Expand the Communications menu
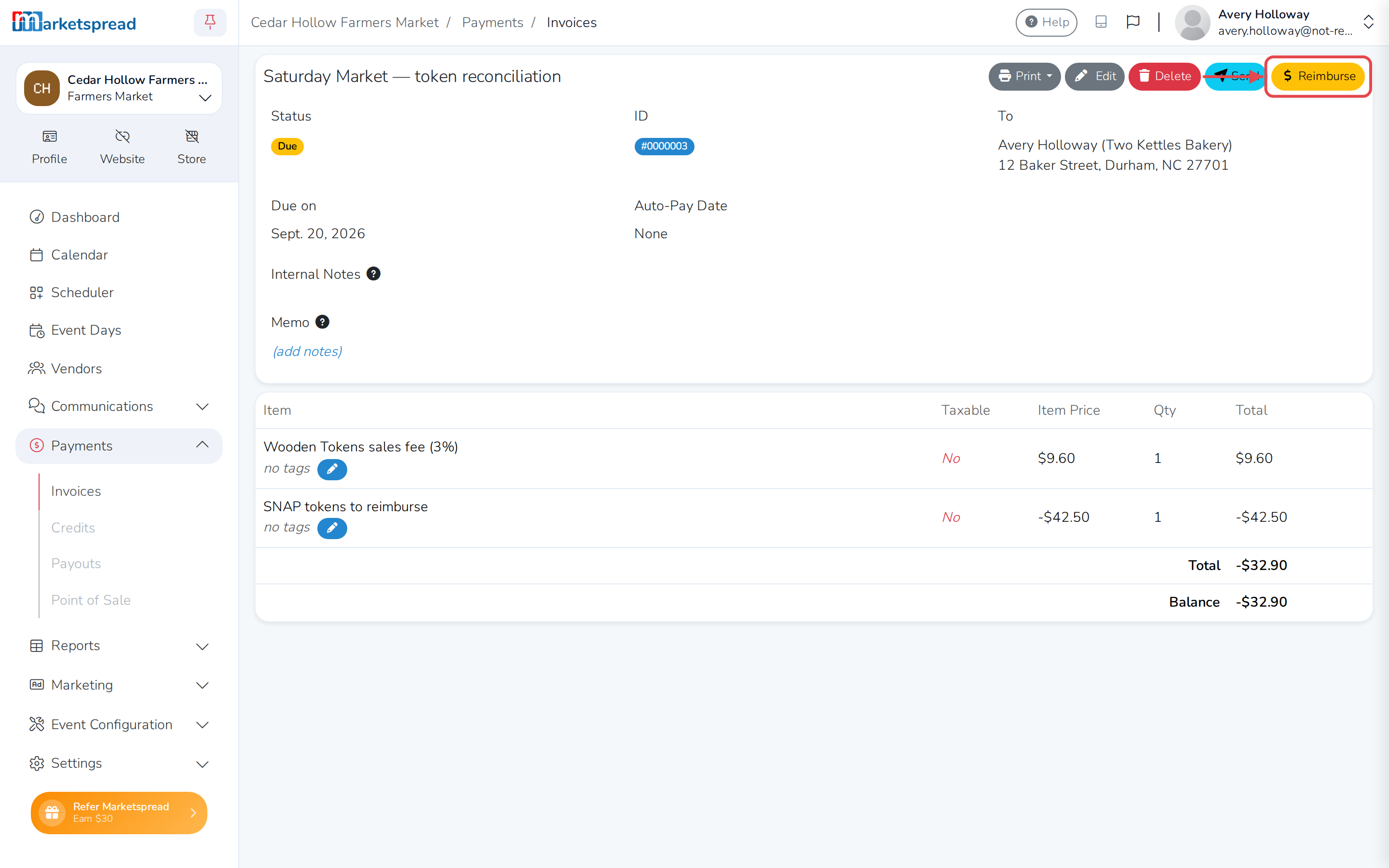The height and width of the screenshot is (868, 1389). [119, 407]
